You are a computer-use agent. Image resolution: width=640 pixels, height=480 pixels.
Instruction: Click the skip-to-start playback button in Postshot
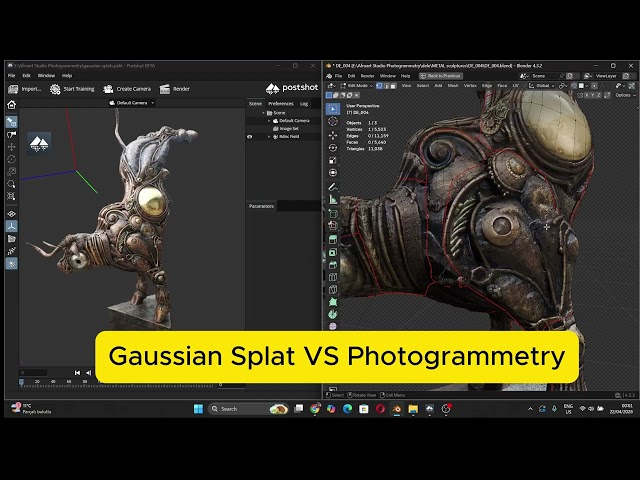click(x=77, y=373)
